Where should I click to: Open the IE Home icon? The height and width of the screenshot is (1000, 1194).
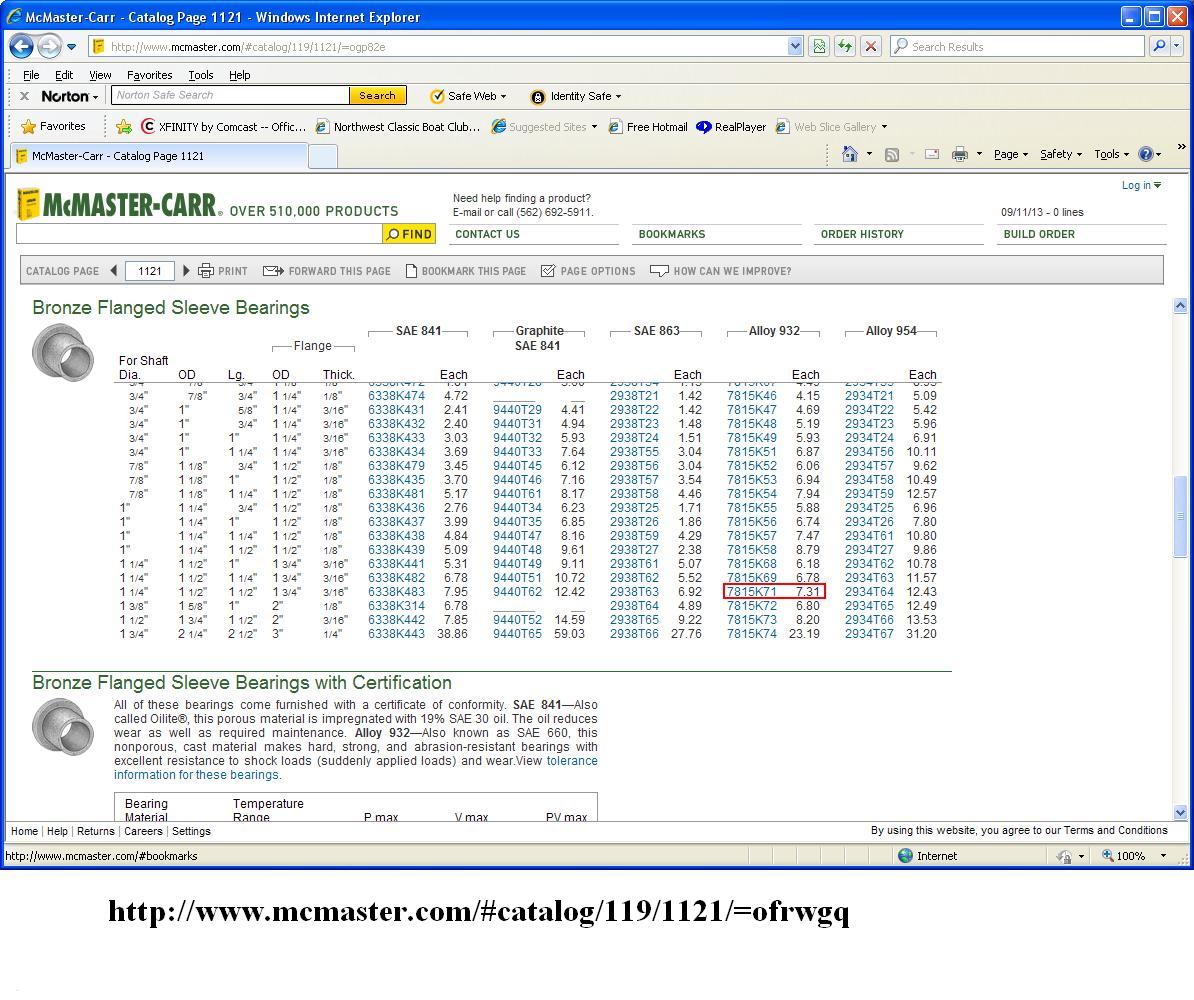click(850, 154)
